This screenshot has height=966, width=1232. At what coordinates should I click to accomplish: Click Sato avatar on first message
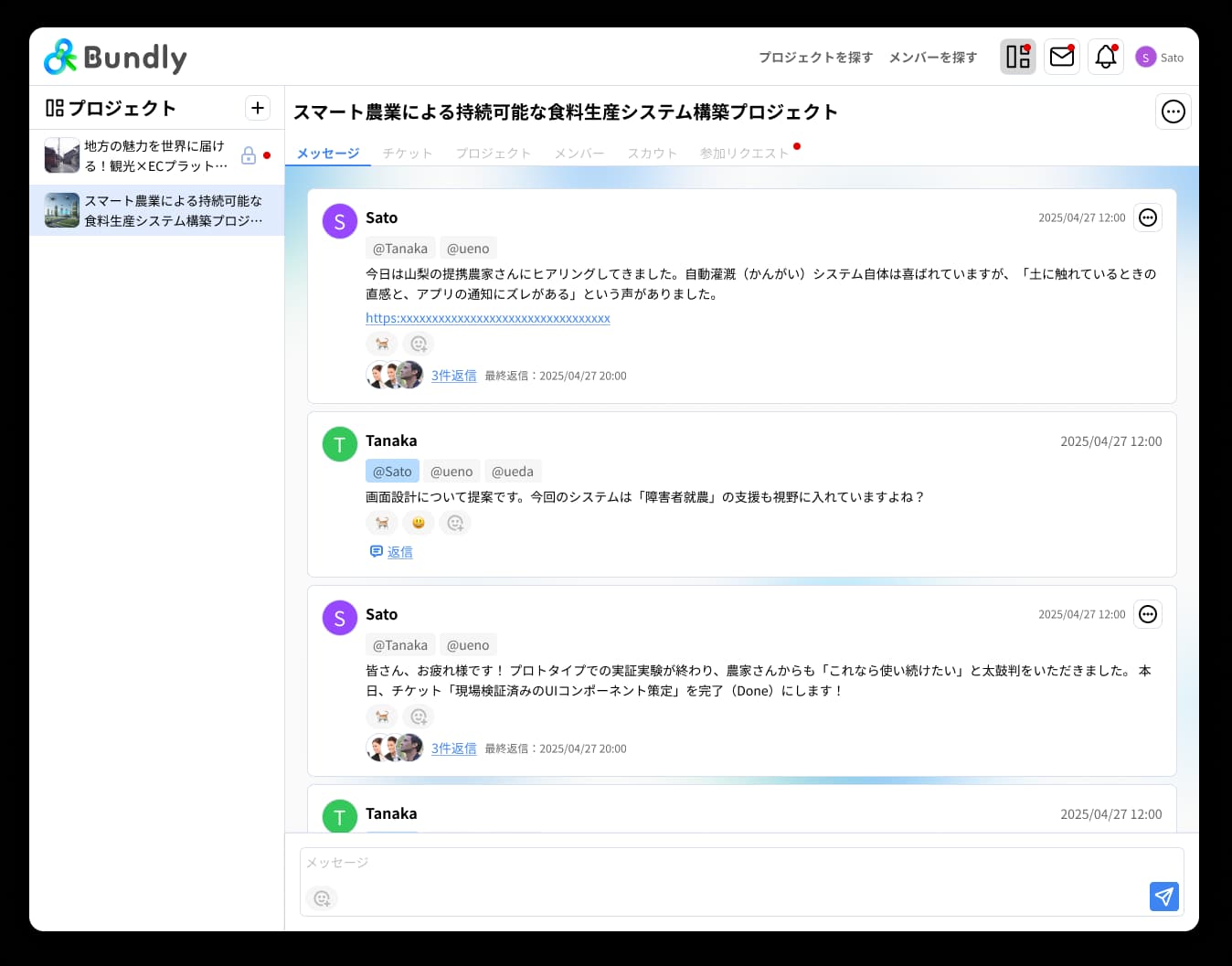(340, 221)
